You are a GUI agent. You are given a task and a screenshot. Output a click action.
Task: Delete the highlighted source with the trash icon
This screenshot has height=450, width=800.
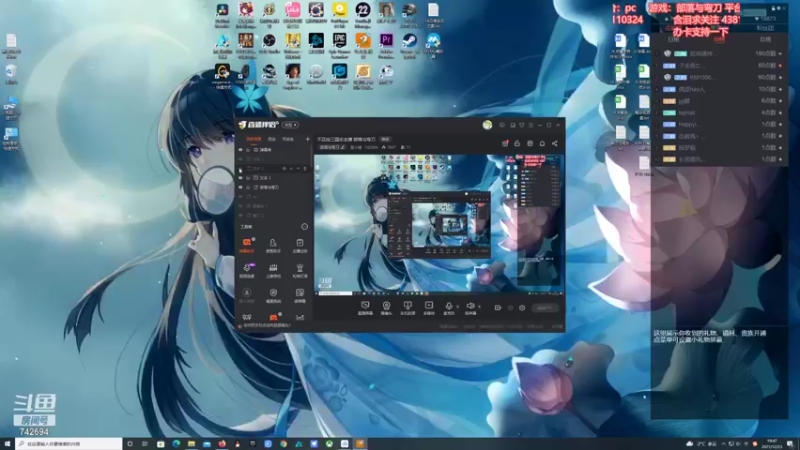305,168
